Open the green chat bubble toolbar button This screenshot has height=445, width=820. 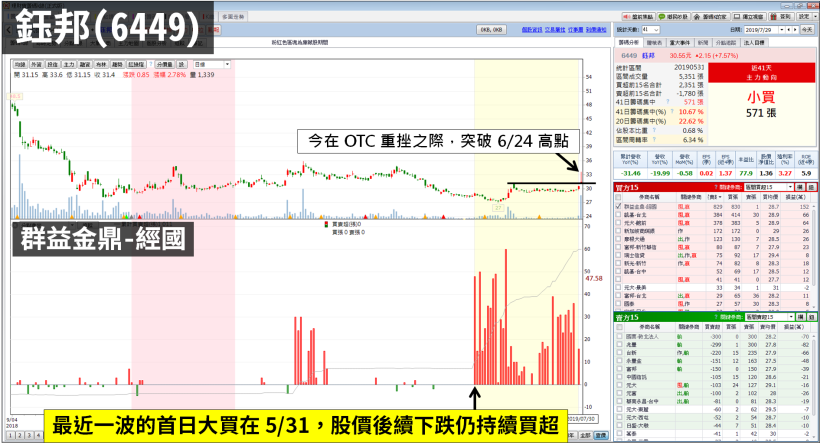pos(674,17)
